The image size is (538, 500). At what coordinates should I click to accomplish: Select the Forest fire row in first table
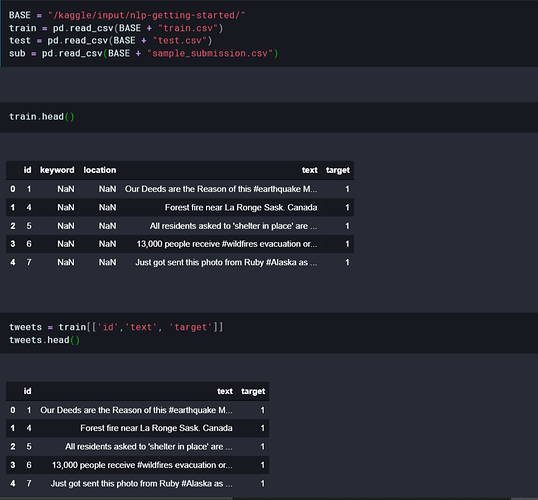tap(180, 208)
